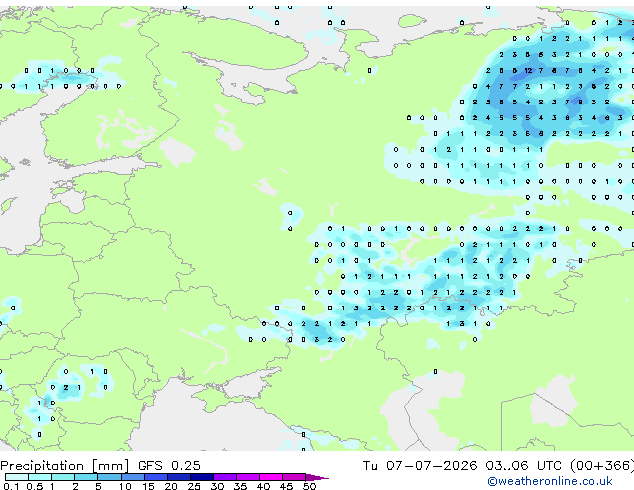Click the '03..06 UTC' time text
Viewport: 634px width, 490px height.
click(524, 466)
